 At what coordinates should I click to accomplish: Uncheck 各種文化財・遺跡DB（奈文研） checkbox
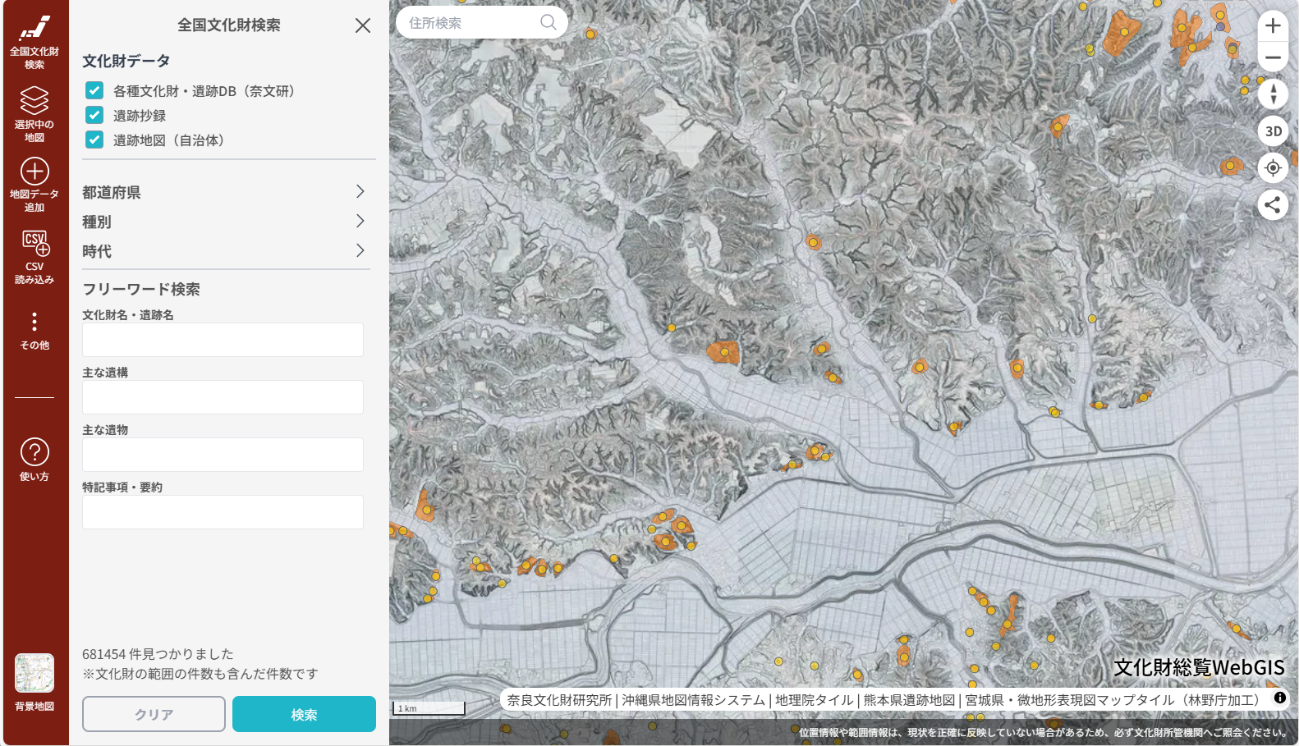point(95,91)
